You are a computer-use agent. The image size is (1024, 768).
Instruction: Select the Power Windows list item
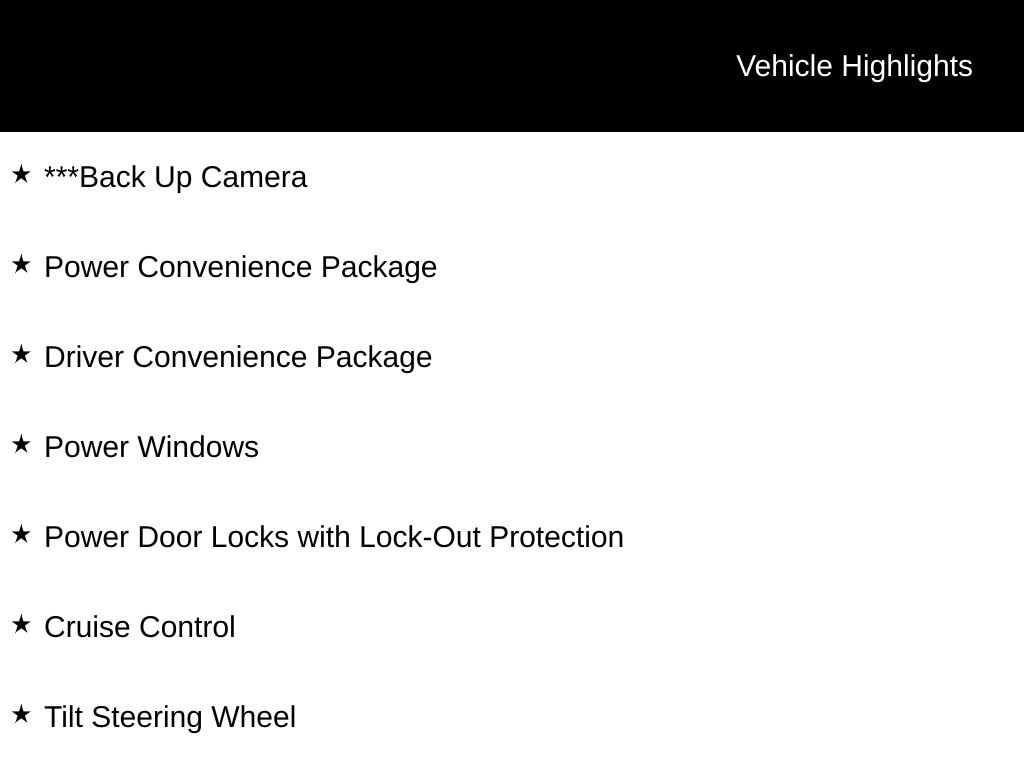click(x=152, y=447)
